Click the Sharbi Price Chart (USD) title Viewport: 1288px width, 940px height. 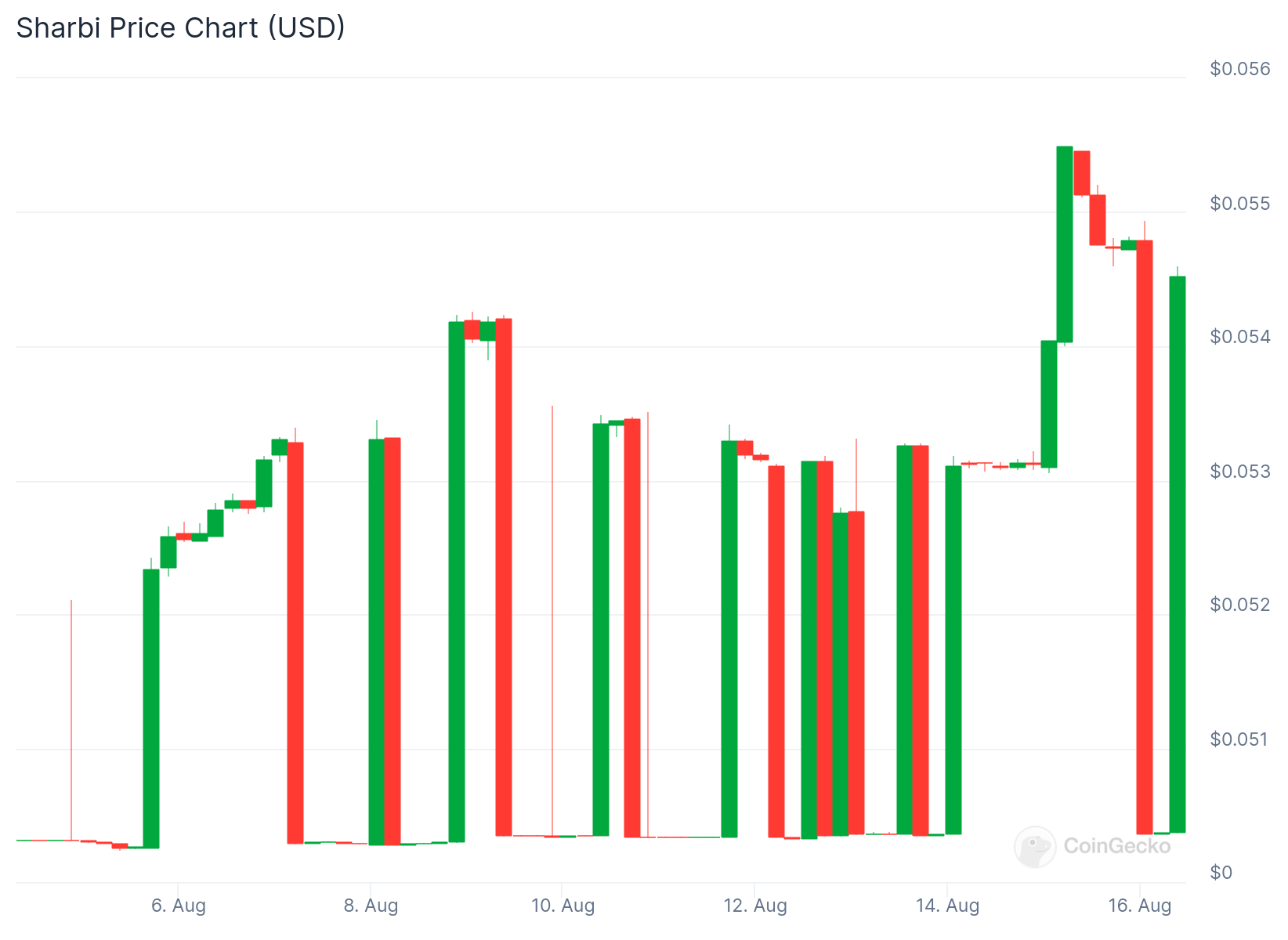(181, 28)
